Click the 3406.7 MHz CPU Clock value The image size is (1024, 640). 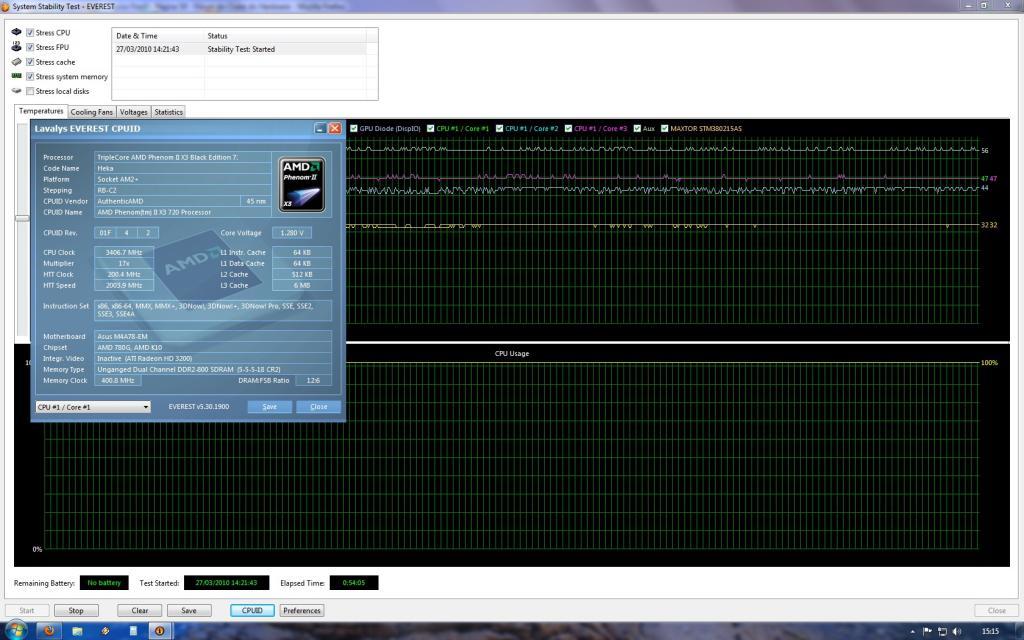click(x=123, y=252)
